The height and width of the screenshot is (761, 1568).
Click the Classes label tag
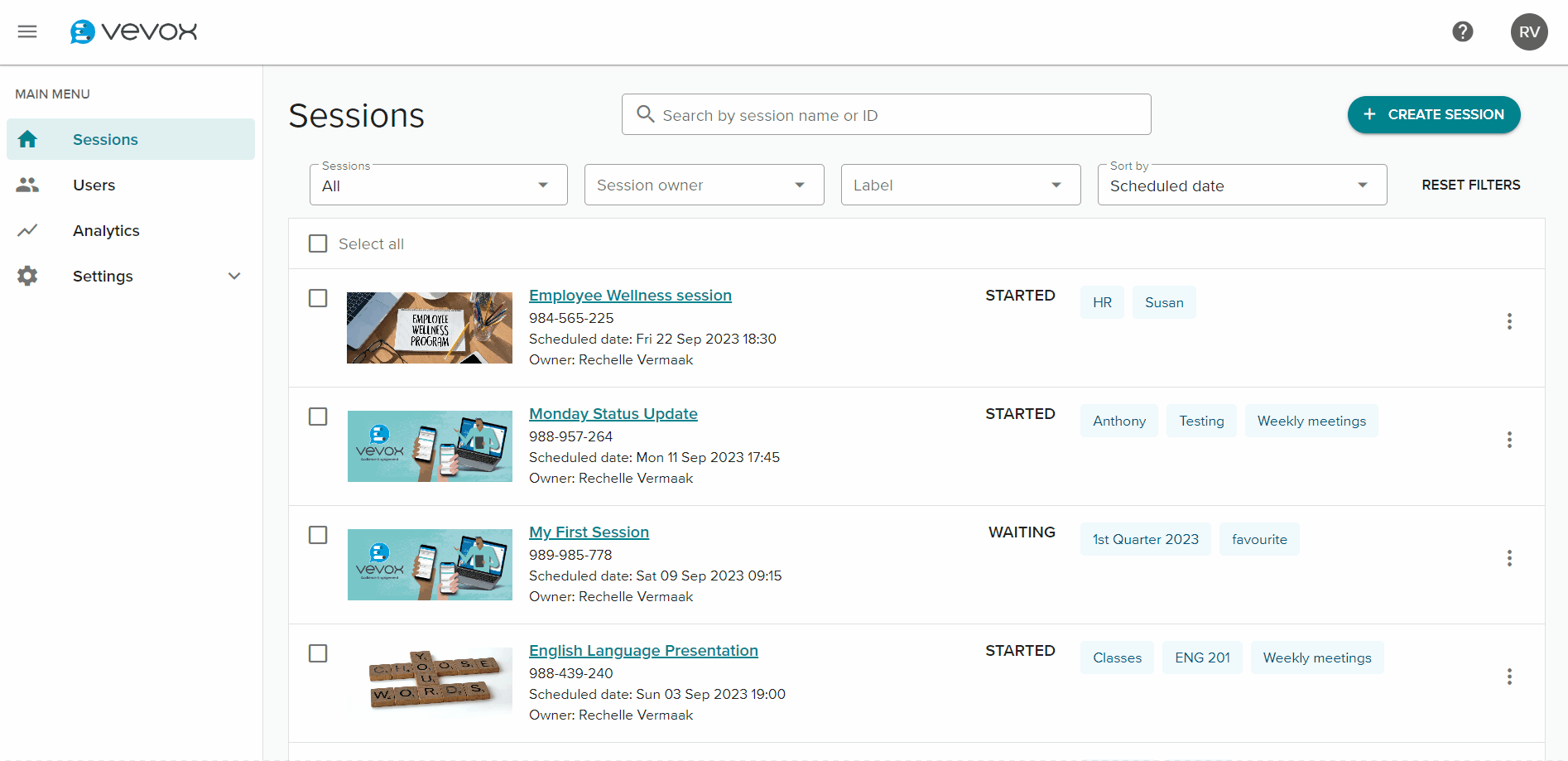coord(1117,657)
